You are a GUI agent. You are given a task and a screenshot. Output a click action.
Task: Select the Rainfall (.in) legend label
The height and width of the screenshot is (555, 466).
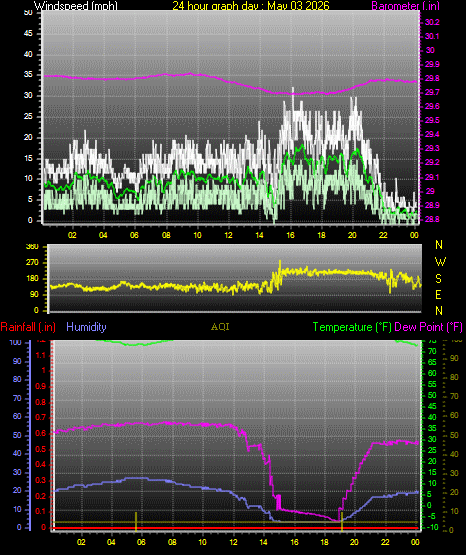click(28, 327)
